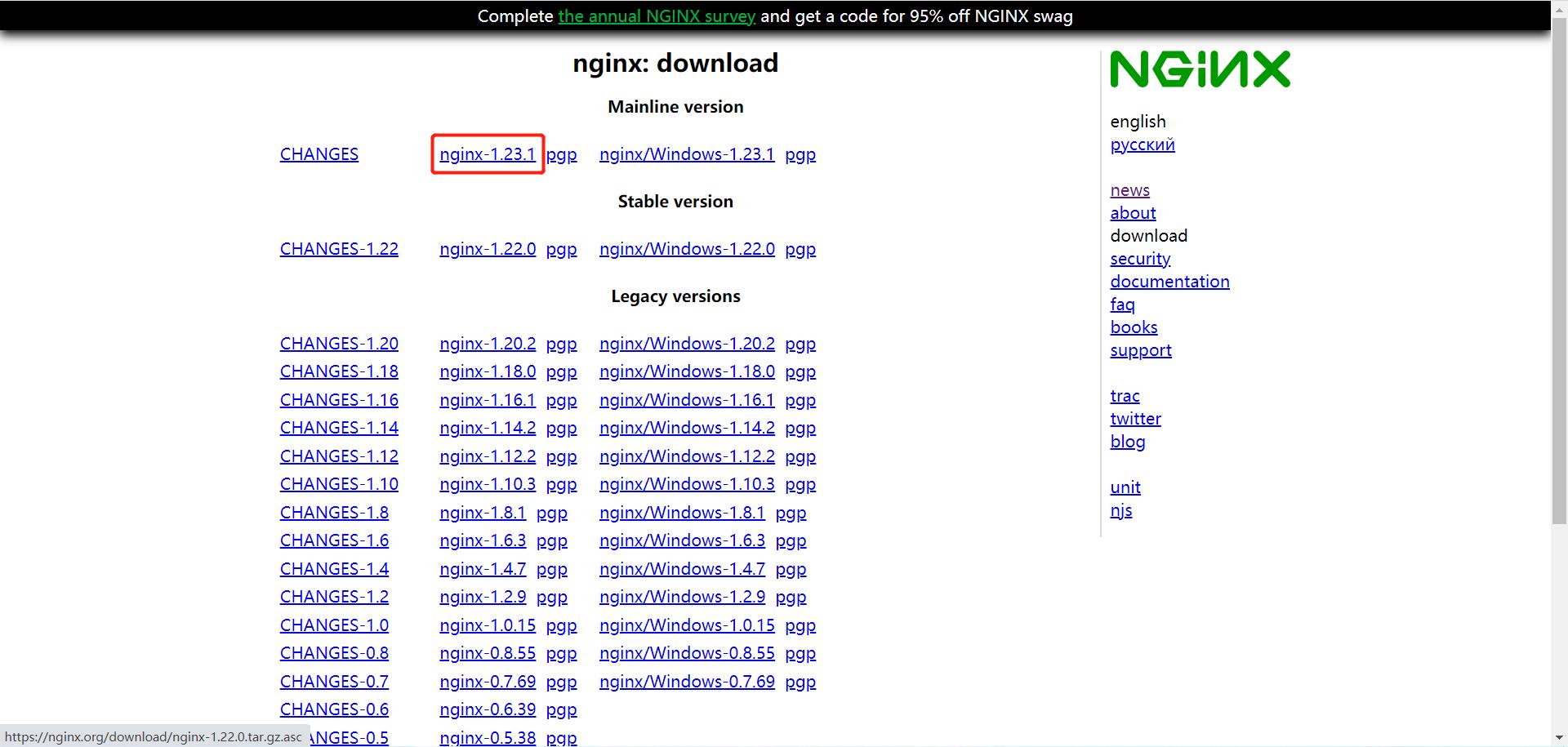This screenshot has width=1568, height=747.
Task: Download nginx/Windows-1.23.1
Action: click(x=687, y=154)
